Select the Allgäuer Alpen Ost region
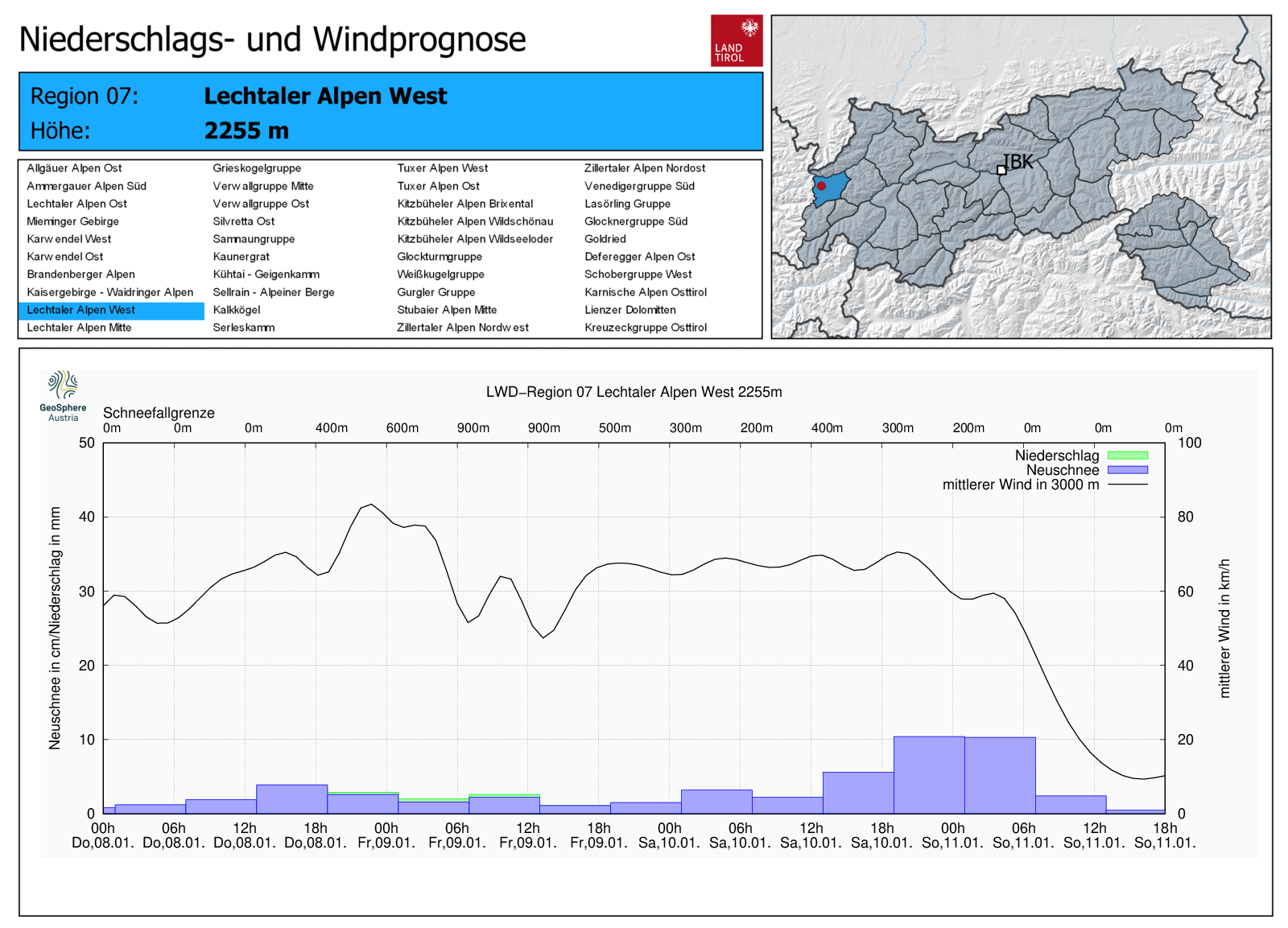 75,168
